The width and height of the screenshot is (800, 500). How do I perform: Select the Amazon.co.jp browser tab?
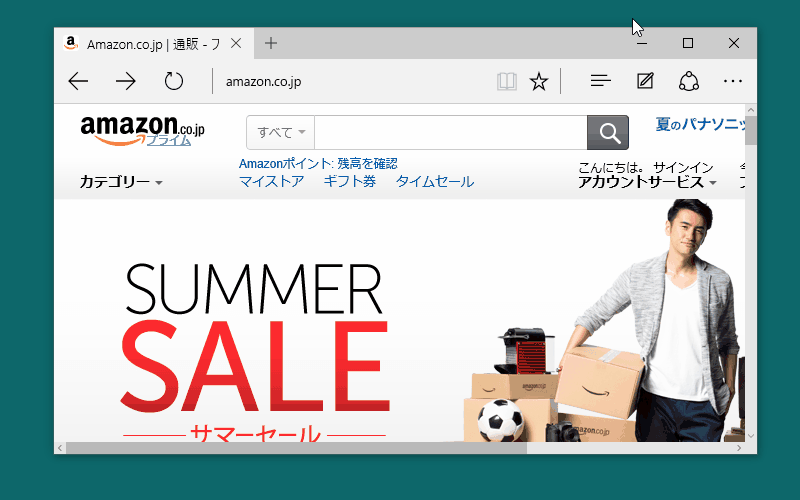pyautogui.click(x=153, y=44)
